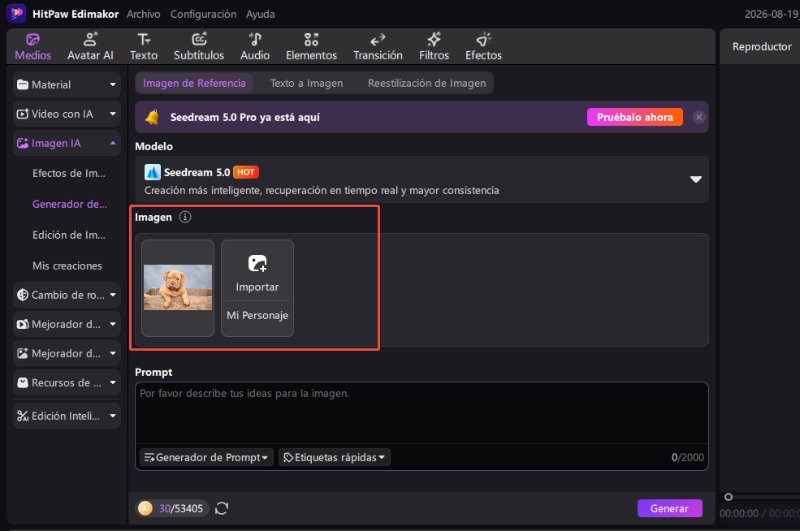
Task: Select the Efectos tool icon
Action: 483,39
